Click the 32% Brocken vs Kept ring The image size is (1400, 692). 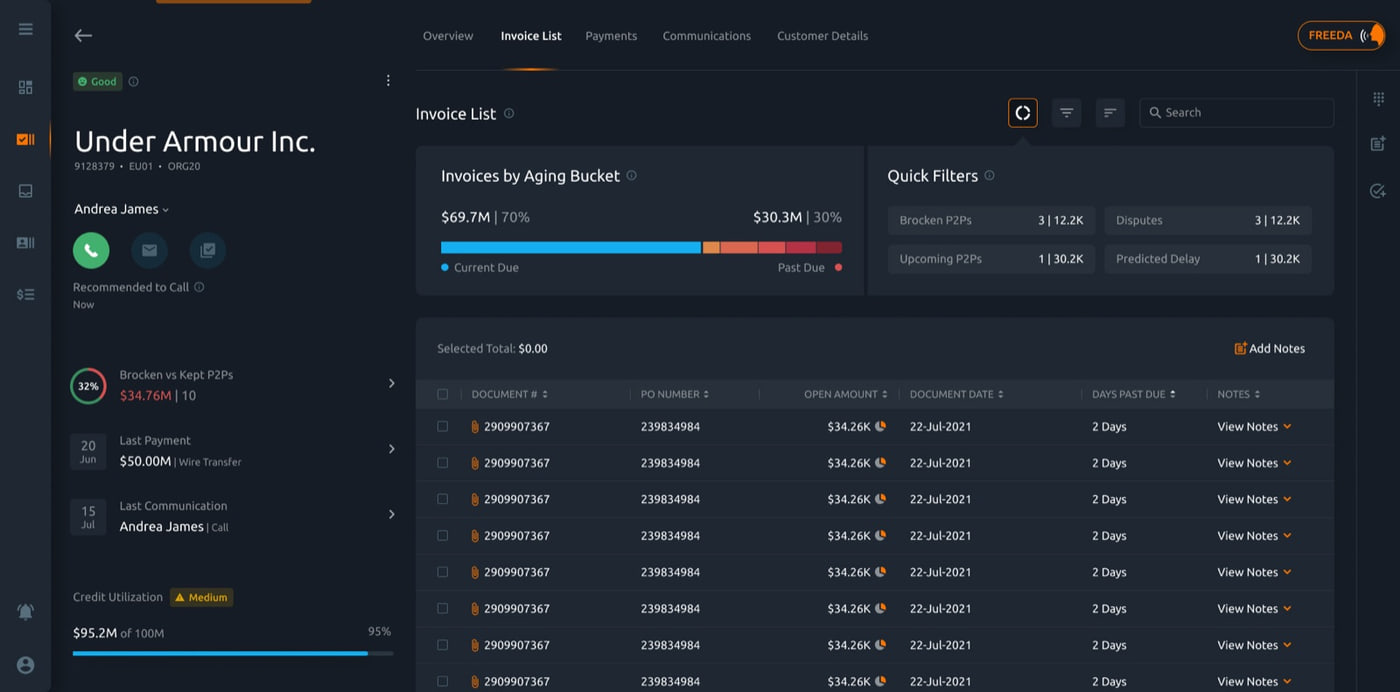88,386
